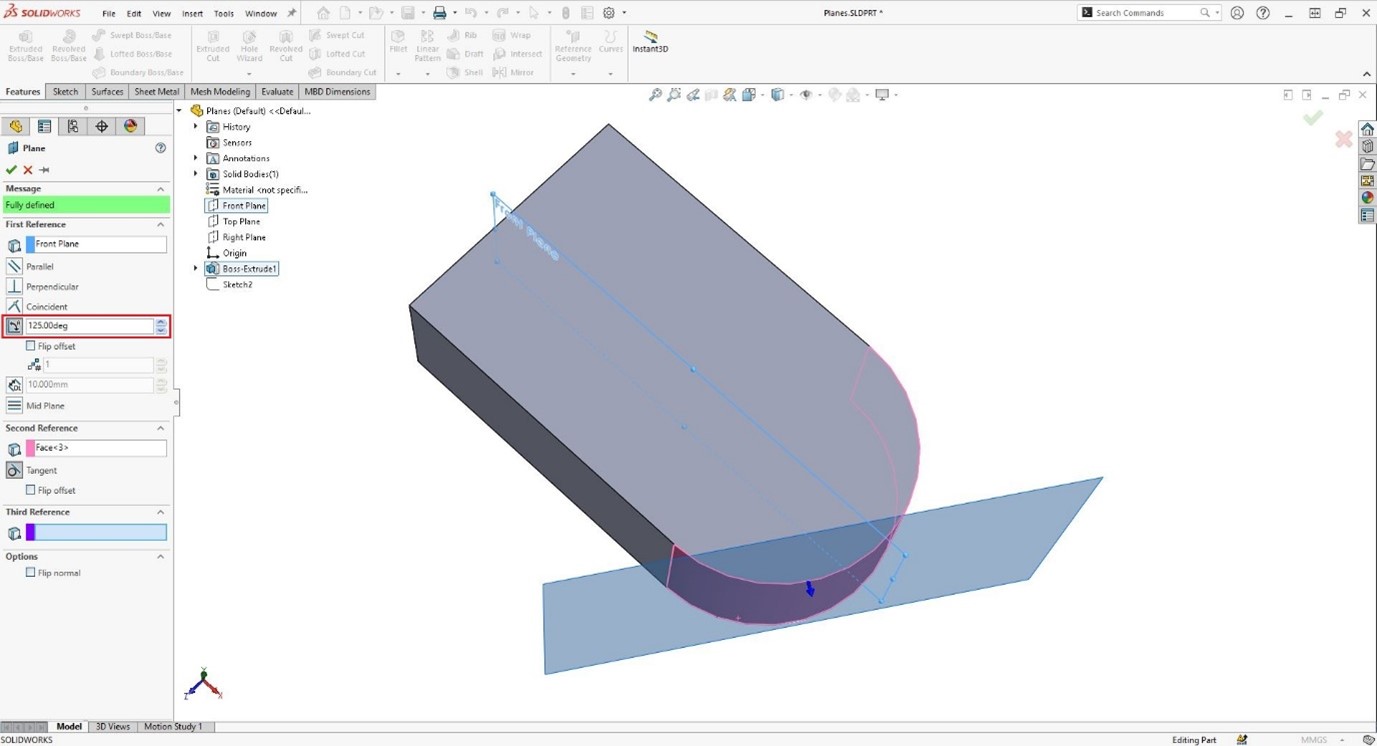Select the Zoom to Fit tool
The image size is (1377, 746).
click(x=655, y=94)
